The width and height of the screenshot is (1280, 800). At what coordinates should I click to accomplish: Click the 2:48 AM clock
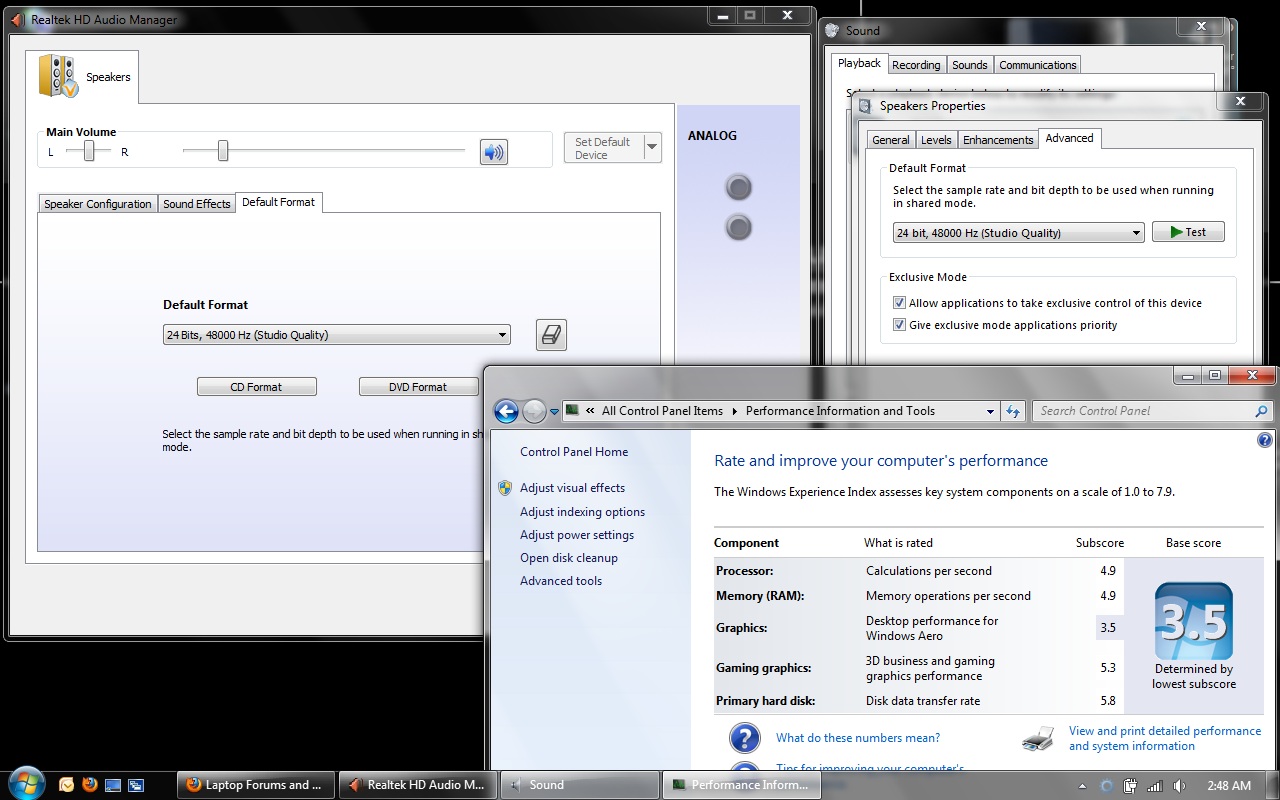(x=1229, y=786)
